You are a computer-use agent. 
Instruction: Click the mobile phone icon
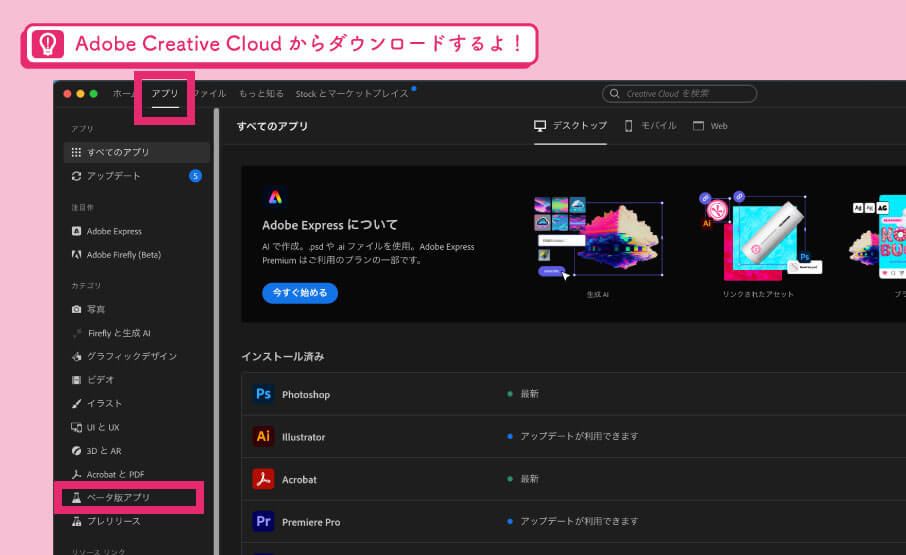pos(629,126)
